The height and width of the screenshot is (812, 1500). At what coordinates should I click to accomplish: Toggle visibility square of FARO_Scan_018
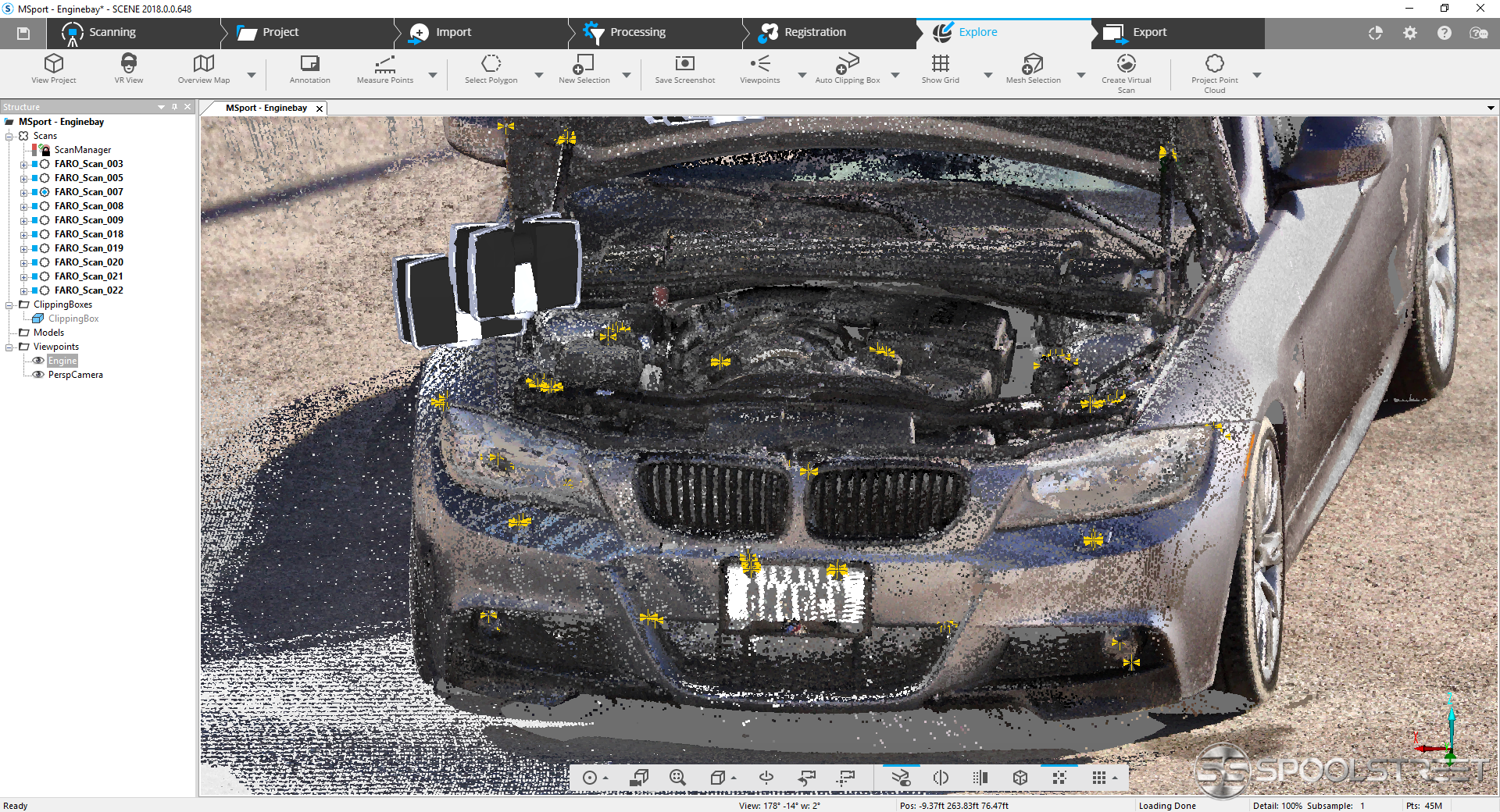tap(34, 234)
